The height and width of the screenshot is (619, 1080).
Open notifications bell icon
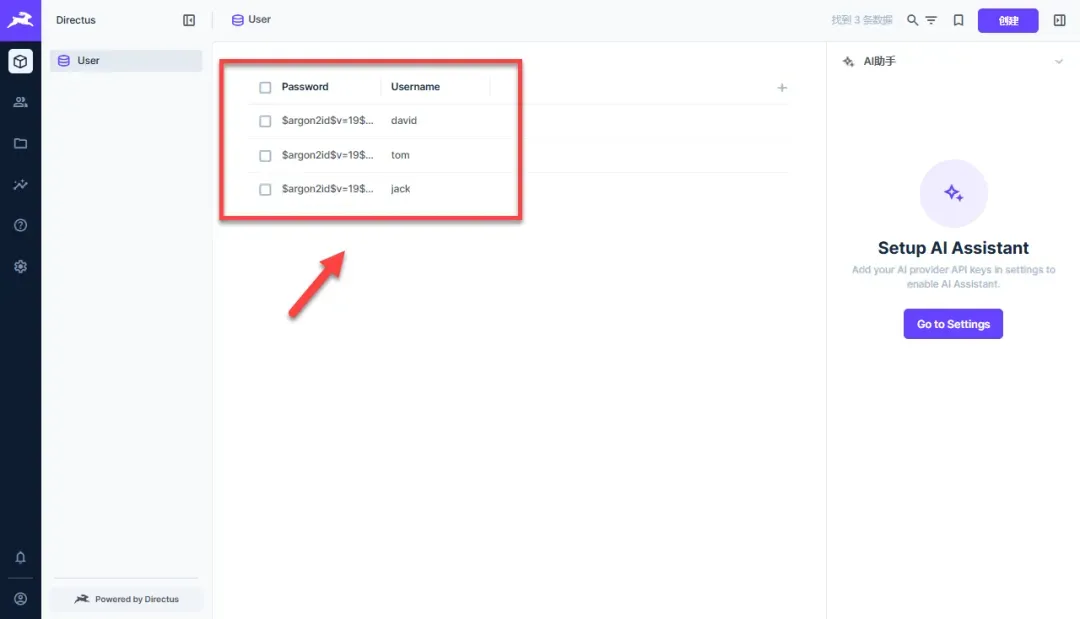(x=20, y=557)
